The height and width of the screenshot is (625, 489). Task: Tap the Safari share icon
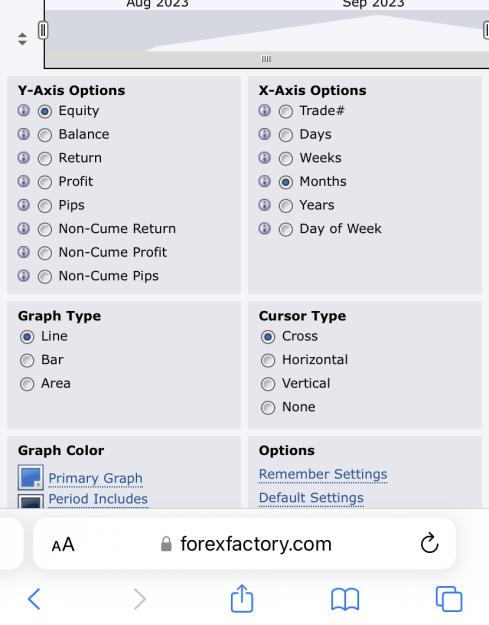(242, 598)
